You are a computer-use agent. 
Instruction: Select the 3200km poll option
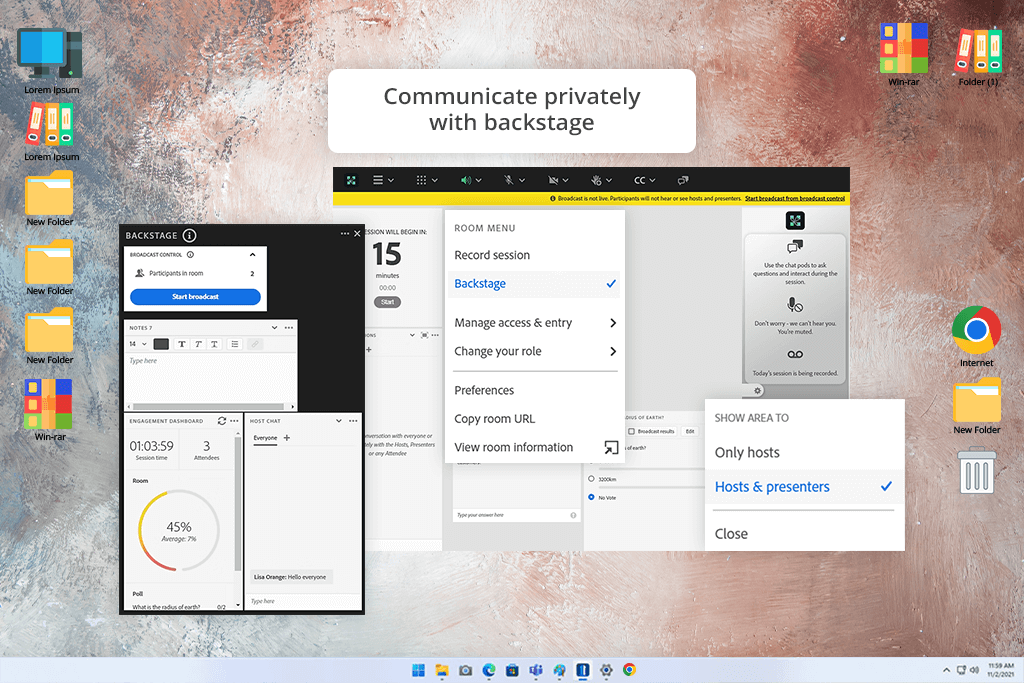tap(591, 479)
